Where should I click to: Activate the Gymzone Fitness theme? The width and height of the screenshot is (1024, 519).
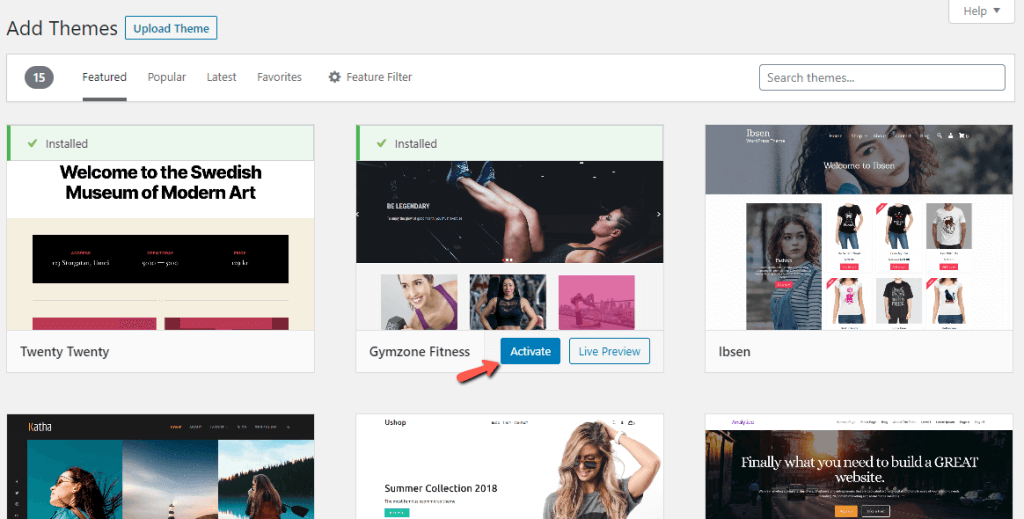[530, 351]
